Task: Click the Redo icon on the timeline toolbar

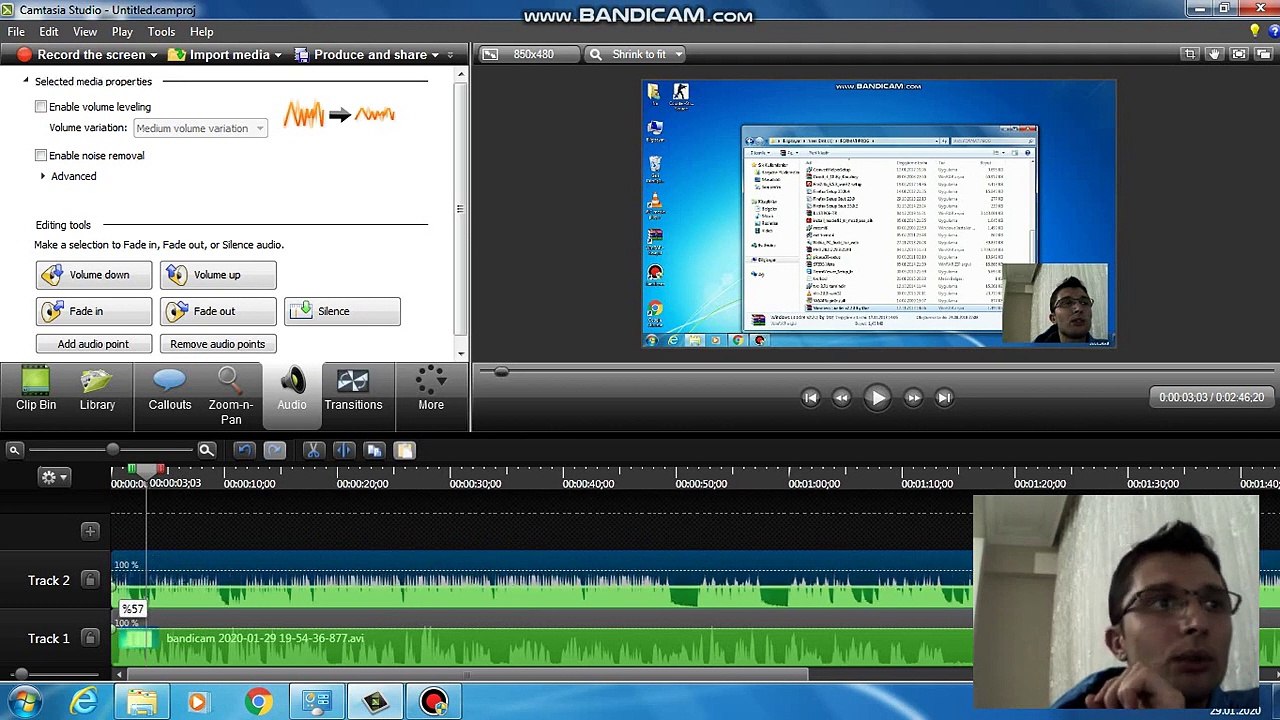Action: [275, 451]
